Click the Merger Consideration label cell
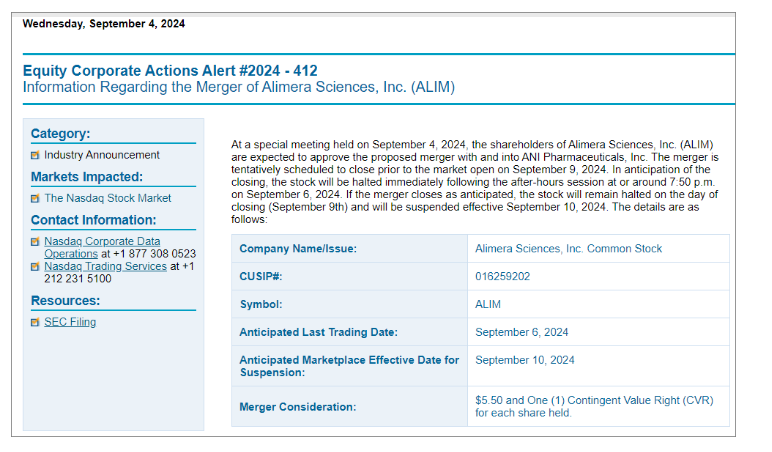 pos(349,407)
